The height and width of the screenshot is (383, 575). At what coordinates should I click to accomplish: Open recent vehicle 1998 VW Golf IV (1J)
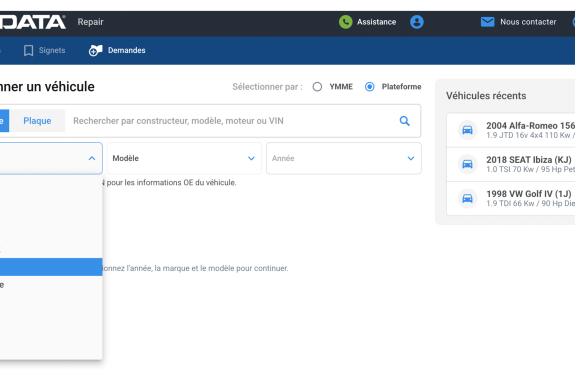click(510, 198)
